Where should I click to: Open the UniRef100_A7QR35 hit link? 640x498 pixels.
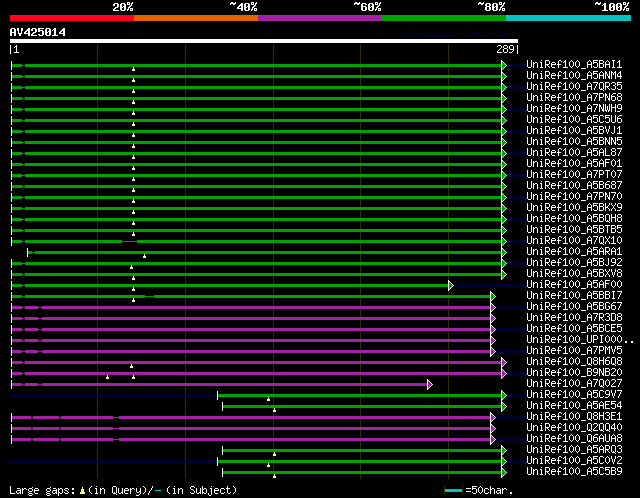[574, 87]
